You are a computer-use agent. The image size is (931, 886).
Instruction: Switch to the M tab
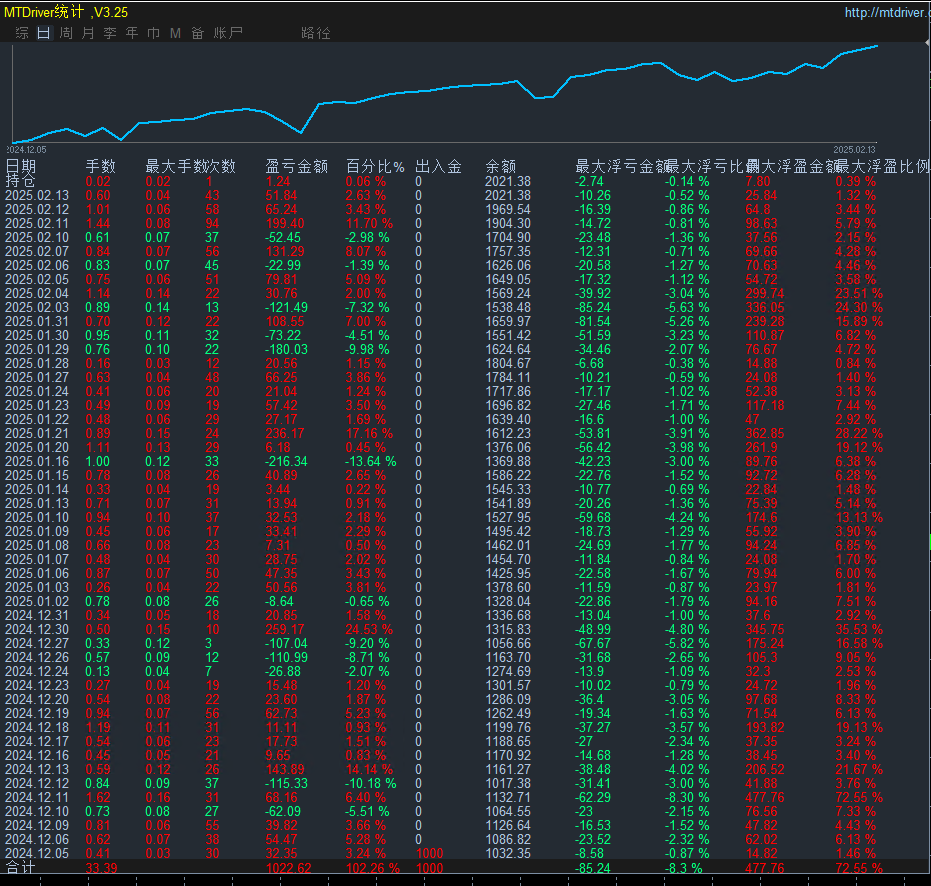pyautogui.click(x=175, y=33)
